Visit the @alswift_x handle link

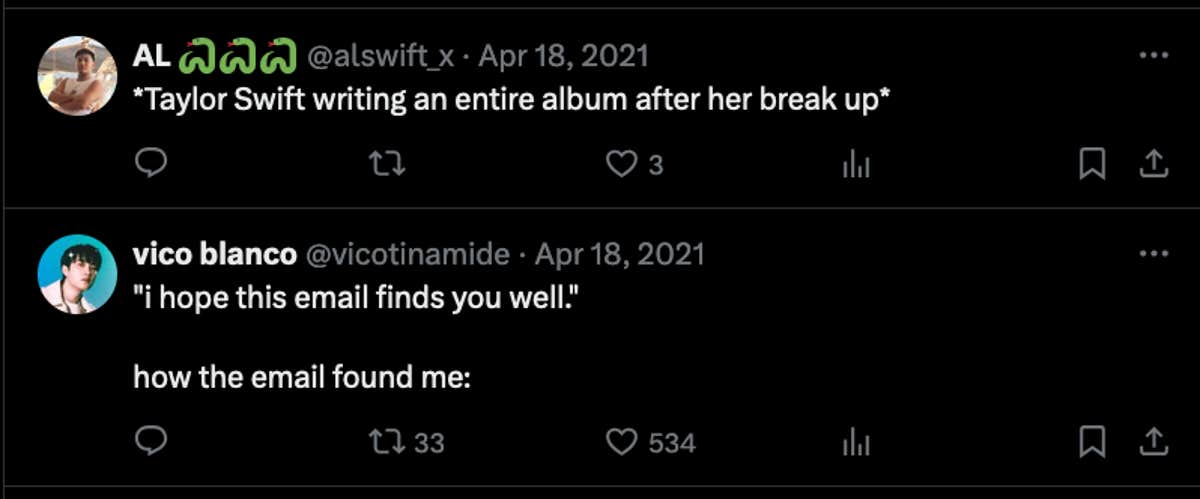click(x=381, y=56)
